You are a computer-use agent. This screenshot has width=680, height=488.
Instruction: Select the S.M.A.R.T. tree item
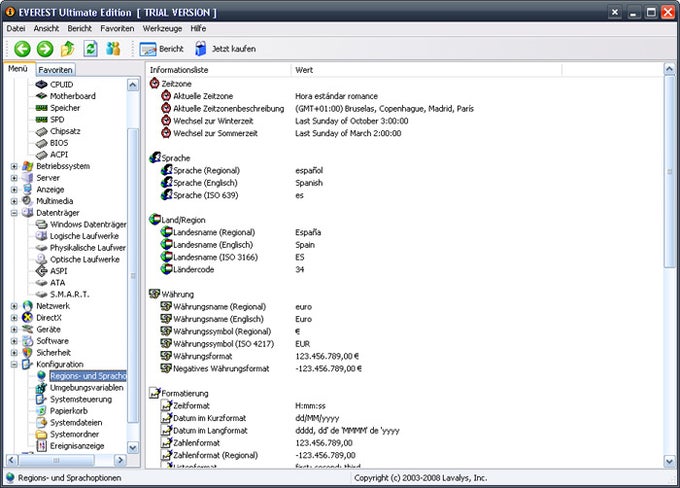coord(69,295)
